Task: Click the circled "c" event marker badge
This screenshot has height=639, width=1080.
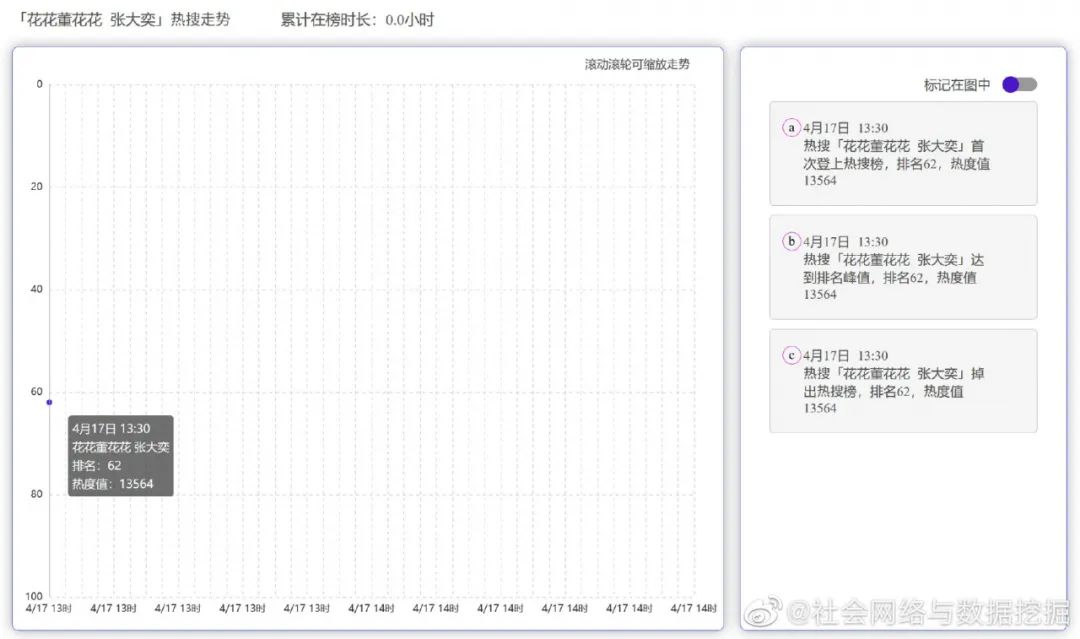Action: tap(791, 355)
